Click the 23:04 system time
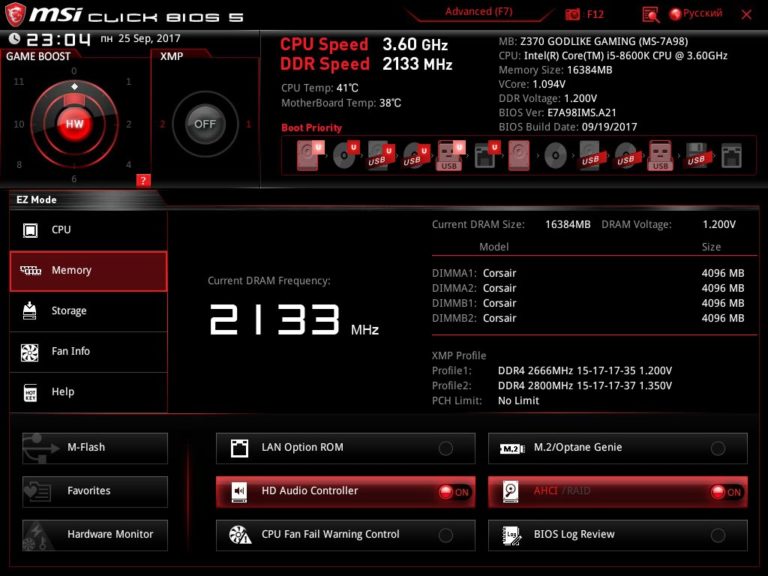Screen dimensions: 768x576 coord(58,39)
